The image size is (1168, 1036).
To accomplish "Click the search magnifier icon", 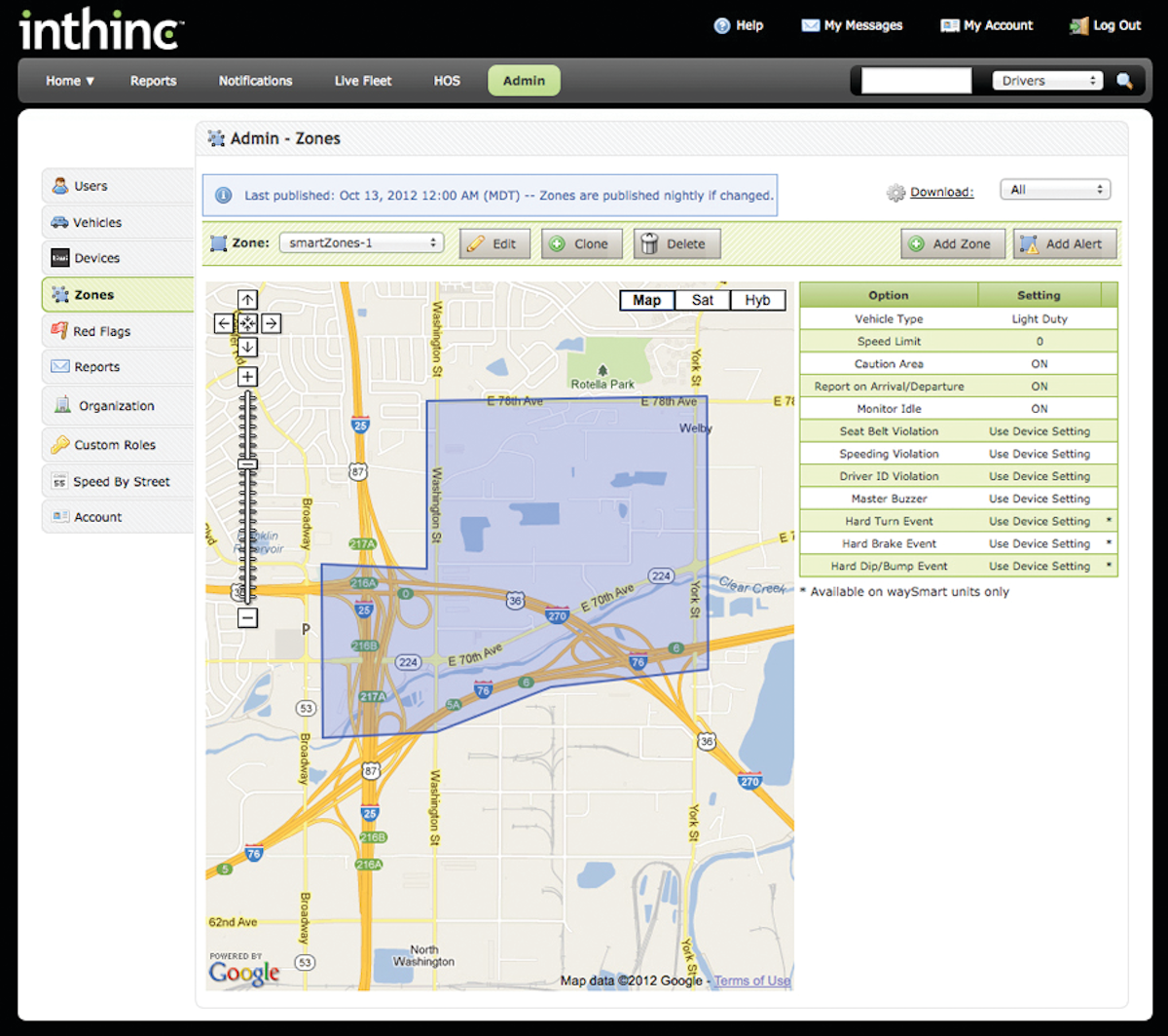I will tap(1125, 81).
